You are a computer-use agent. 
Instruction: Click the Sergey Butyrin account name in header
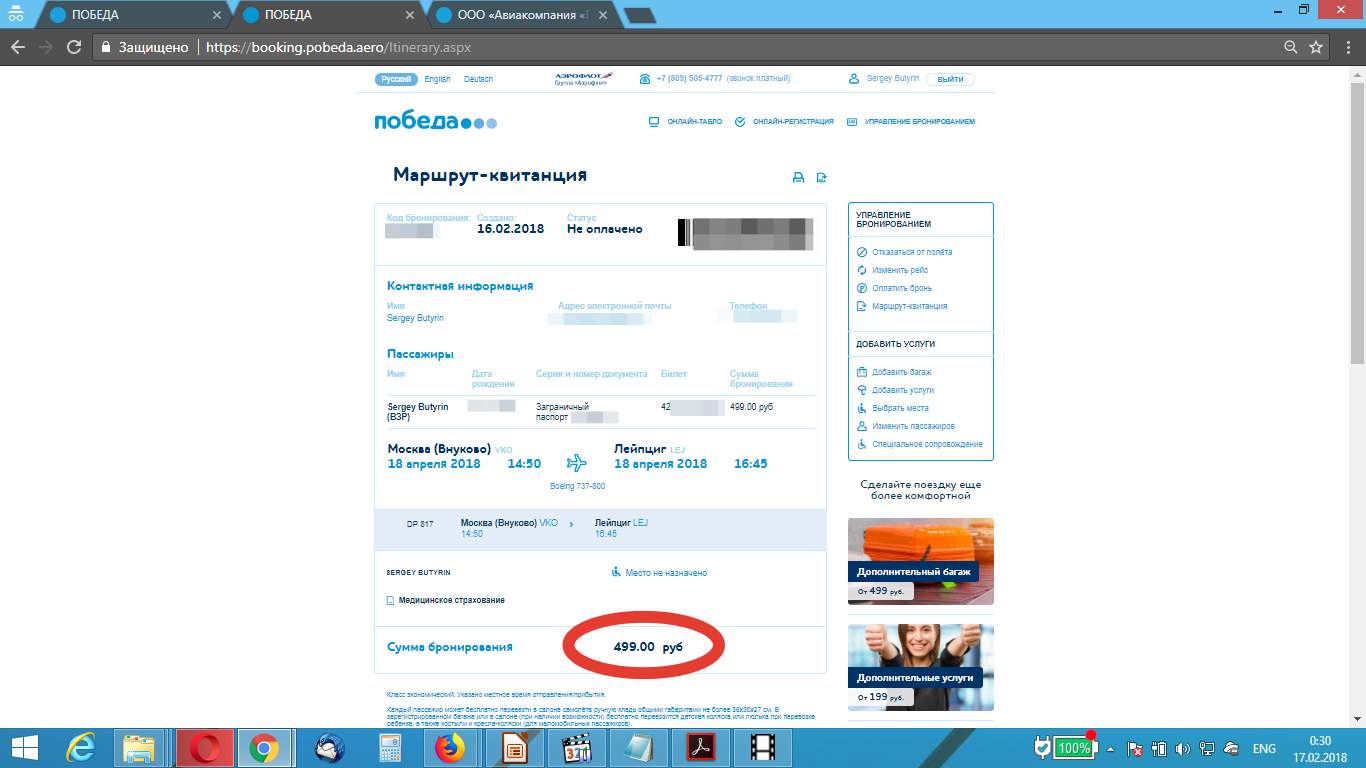pos(892,79)
